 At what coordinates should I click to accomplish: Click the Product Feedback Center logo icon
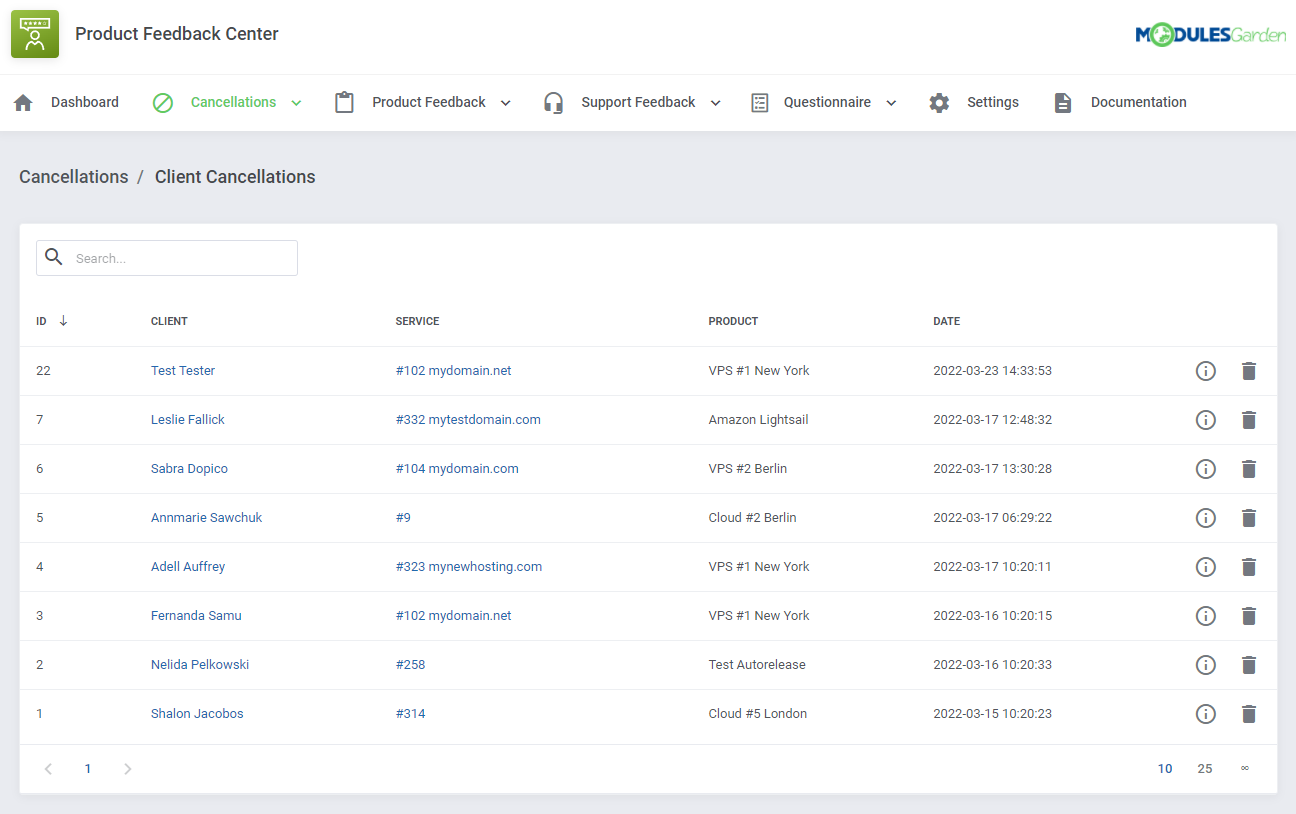35,33
